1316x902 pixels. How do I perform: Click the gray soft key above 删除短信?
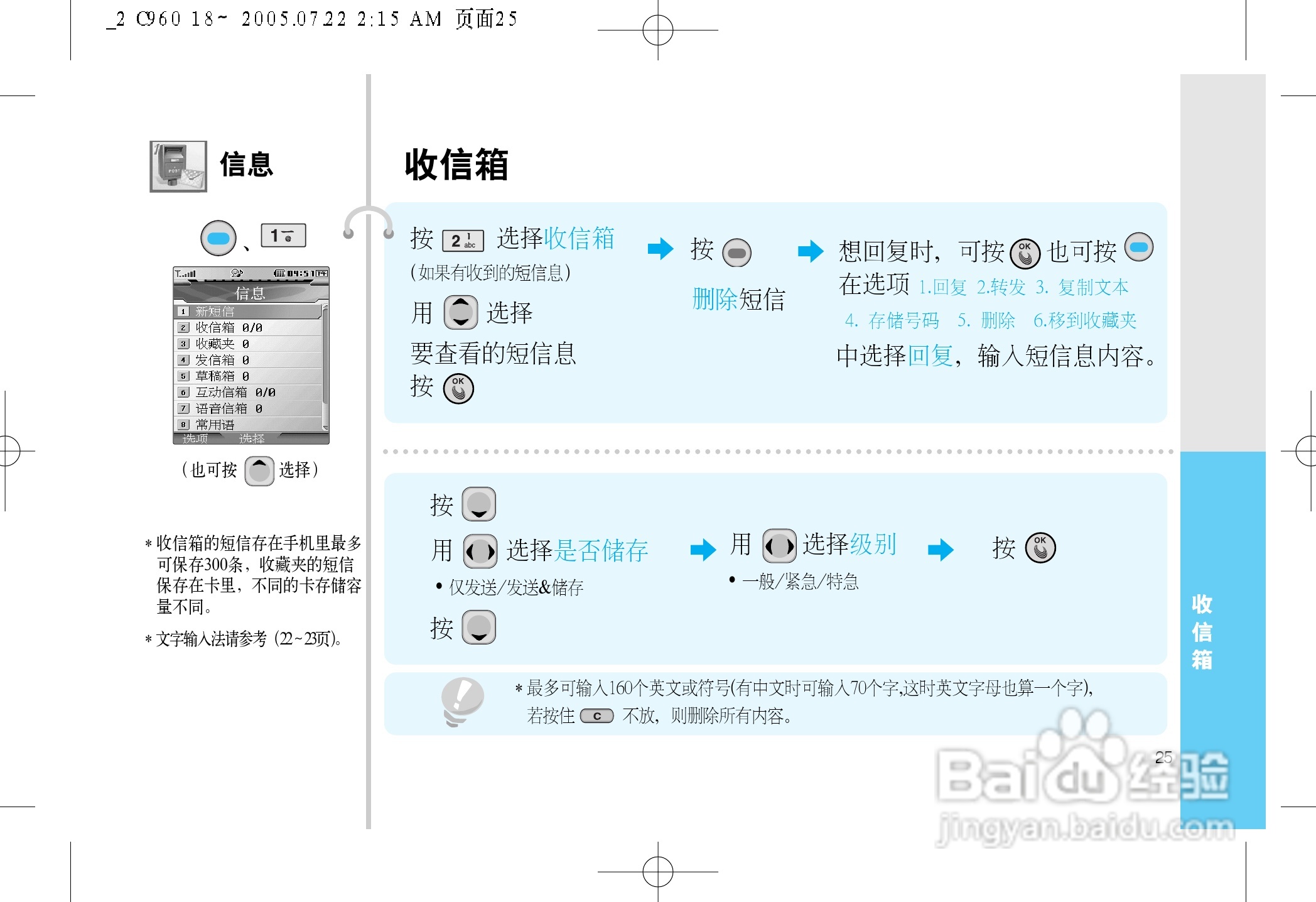pyautogui.click(x=736, y=253)
